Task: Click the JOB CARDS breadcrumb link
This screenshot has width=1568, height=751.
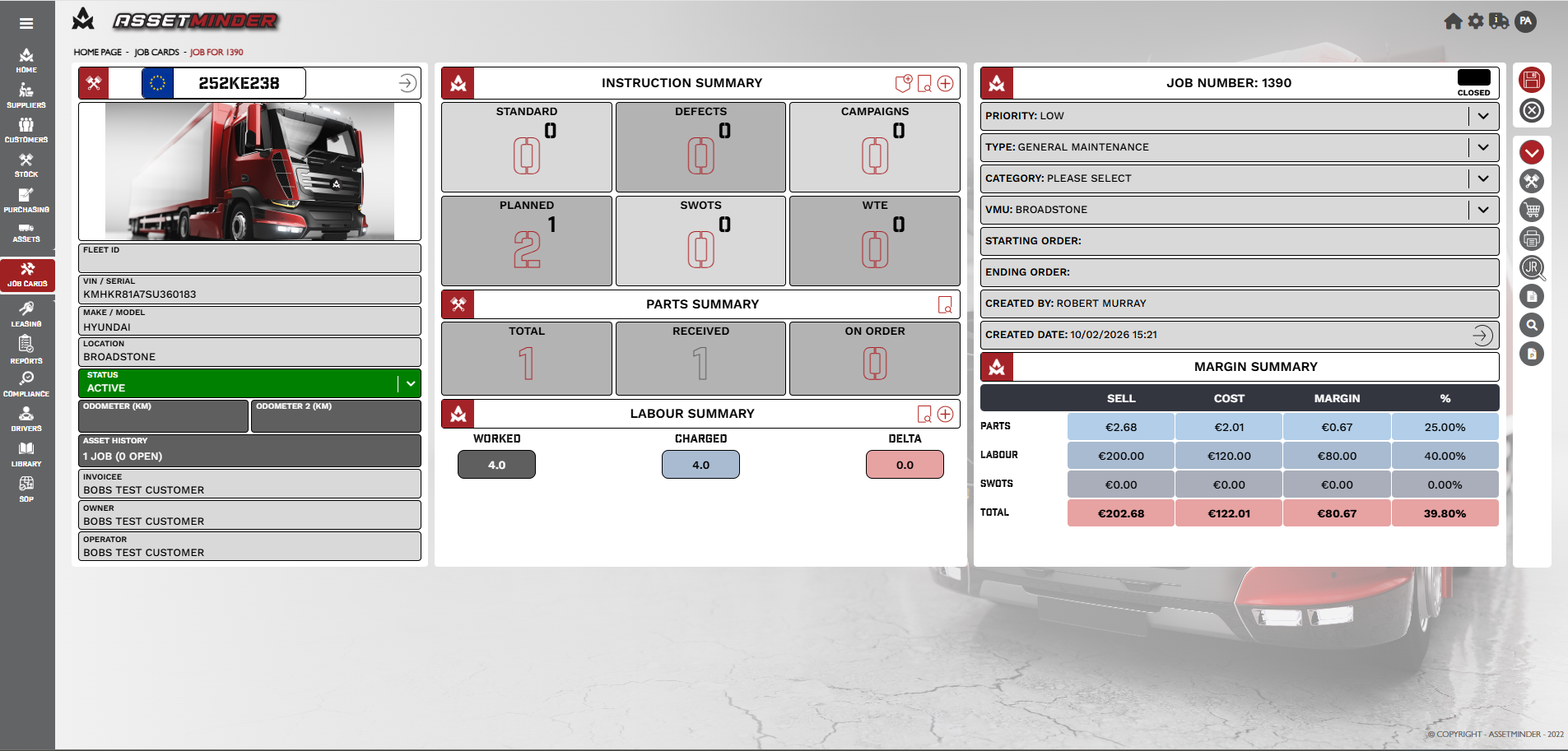Action: [x=156, y=53]
